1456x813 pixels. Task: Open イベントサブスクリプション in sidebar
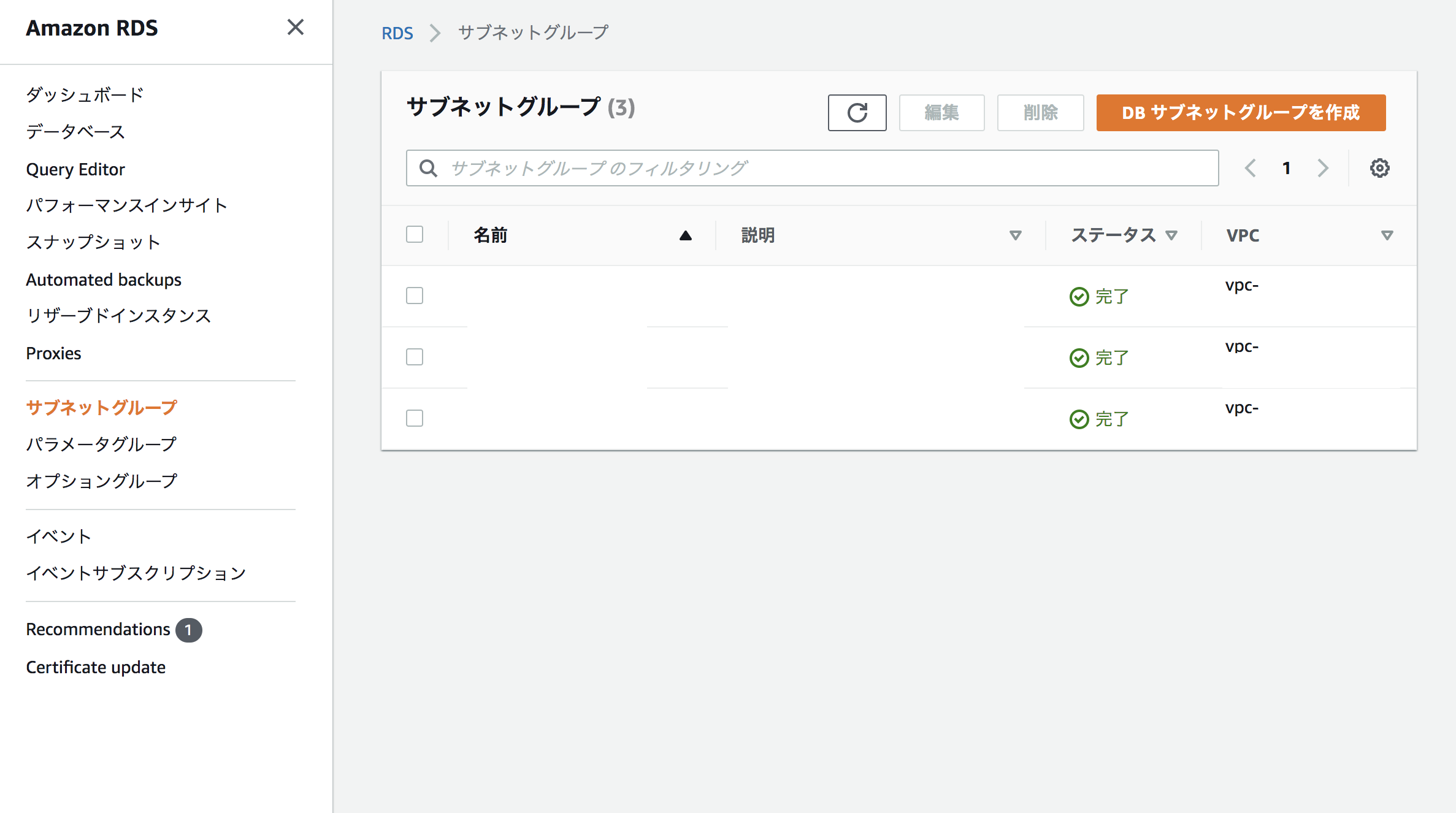(136, 573)
